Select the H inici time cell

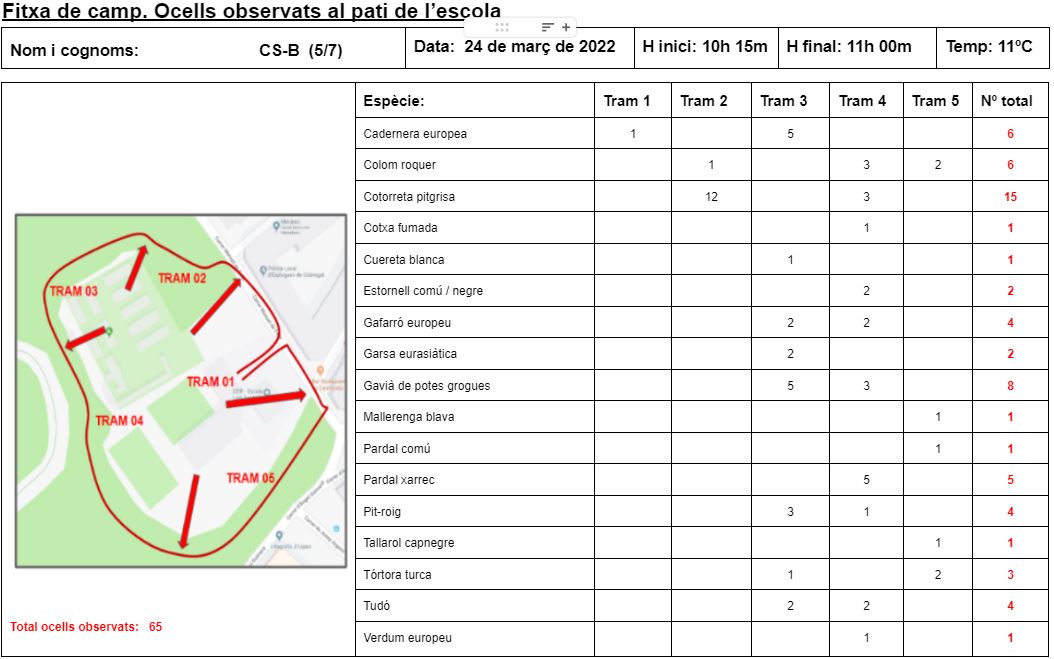[x=705, y=47]
